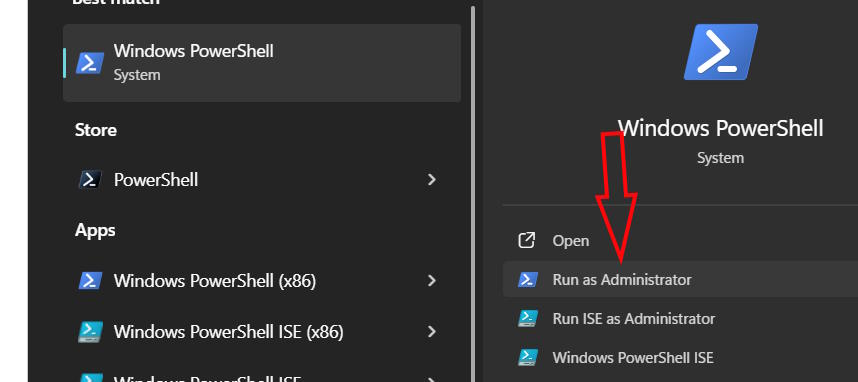
Task: Click the Windows PowerShell ISE (x86) icon
Action: [90, 332]
